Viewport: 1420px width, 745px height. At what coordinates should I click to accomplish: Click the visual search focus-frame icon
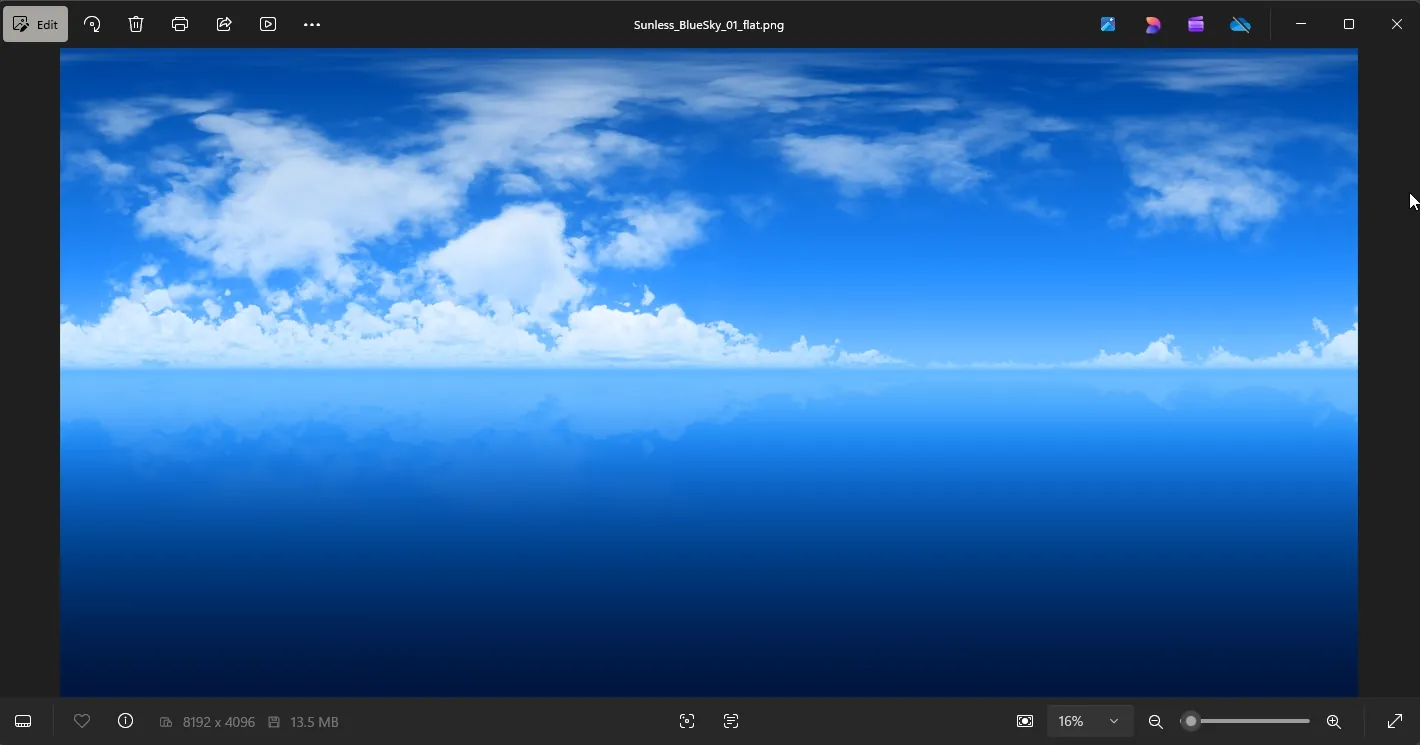[x=687, y=721]
